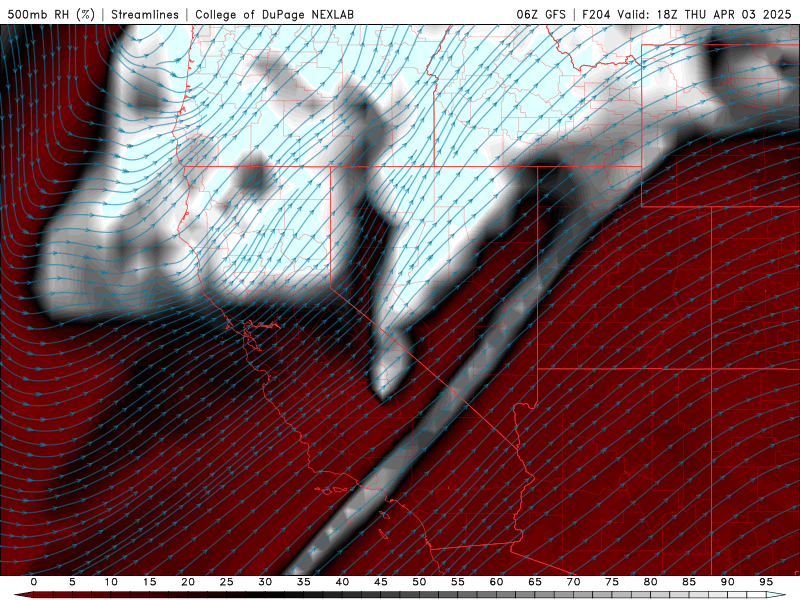Click the '50' colorbar scale label
The height and width of the screenshot is (600, 800).
click(419, 582)
